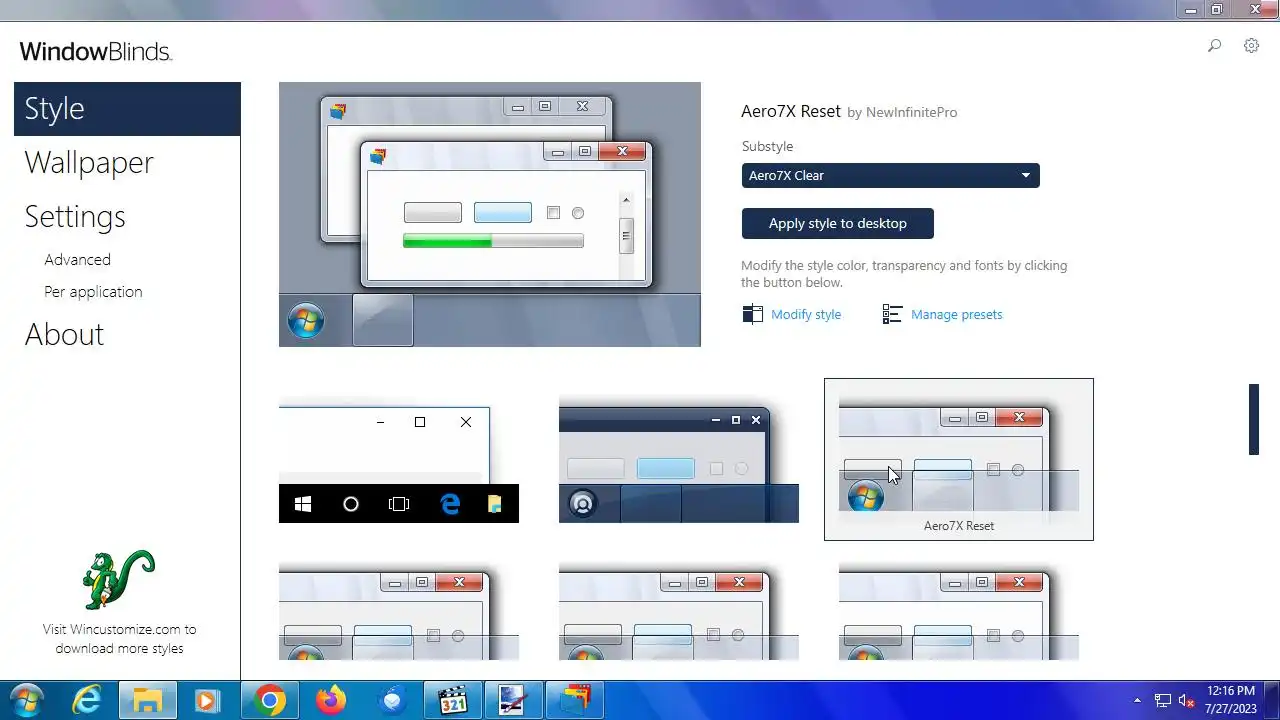This screenshot has height=720, width=1280.
Task: Open the taskbar clock and date
Action: [1230, 700]
